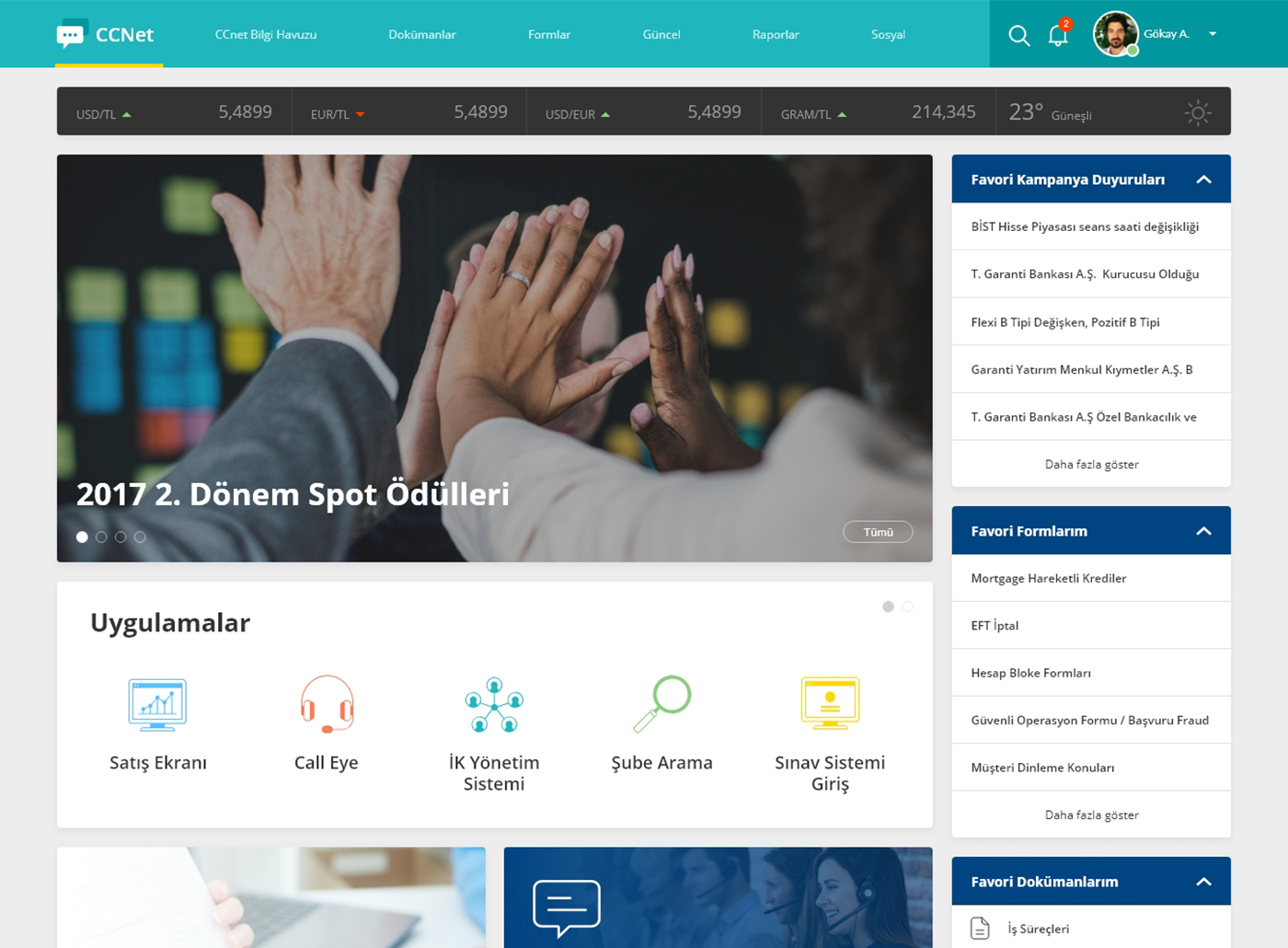The width and height of the screenshot is (1288, 948).
Task: Switch to the Raporlar section
Action: [x=776, y=34]
